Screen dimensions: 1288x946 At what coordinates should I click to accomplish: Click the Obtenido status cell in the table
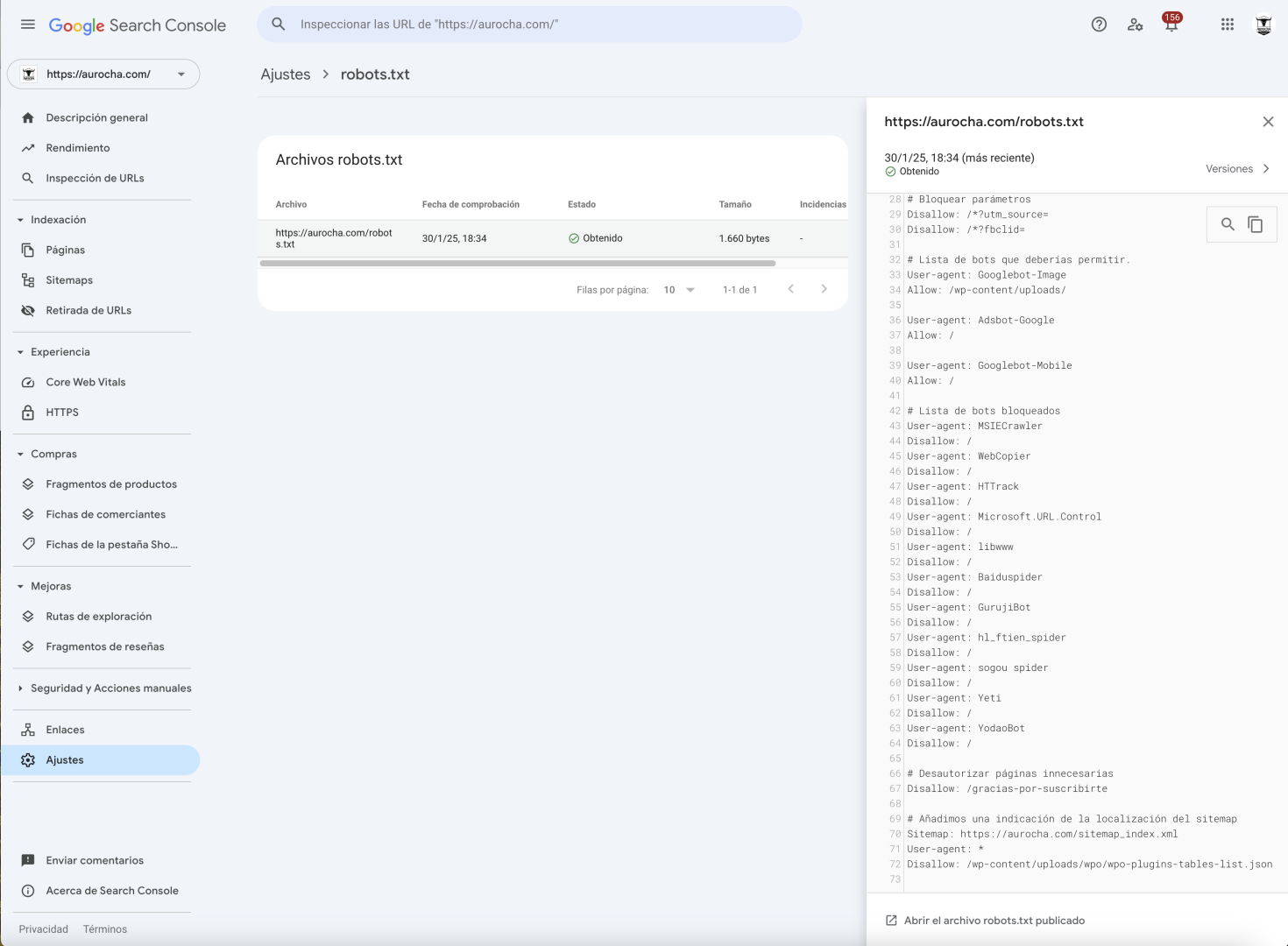596,238
